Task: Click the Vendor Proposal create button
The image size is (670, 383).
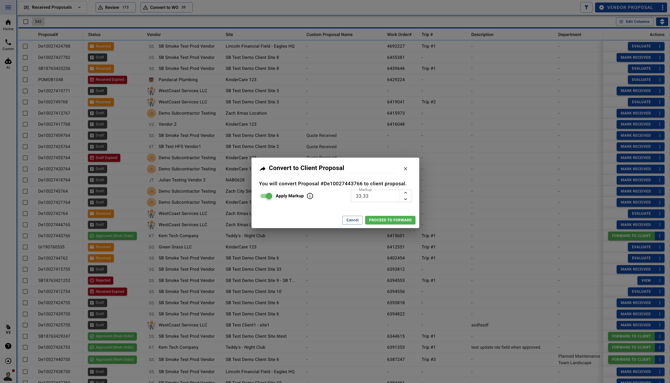Action: [626, 7]
